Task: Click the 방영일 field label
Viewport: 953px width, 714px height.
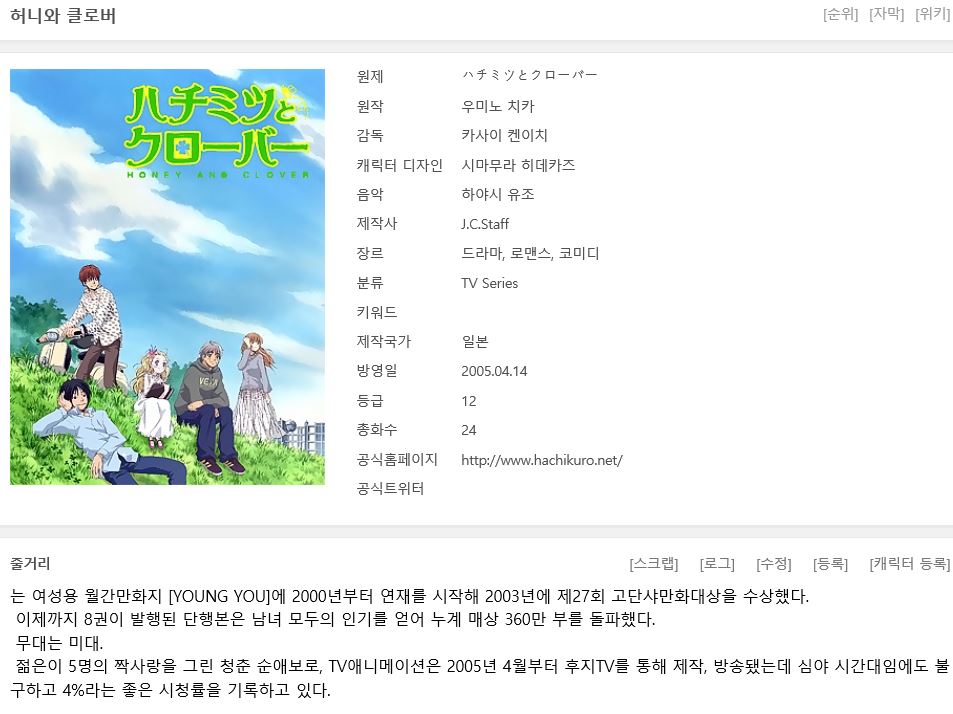Action: [377, 371]
